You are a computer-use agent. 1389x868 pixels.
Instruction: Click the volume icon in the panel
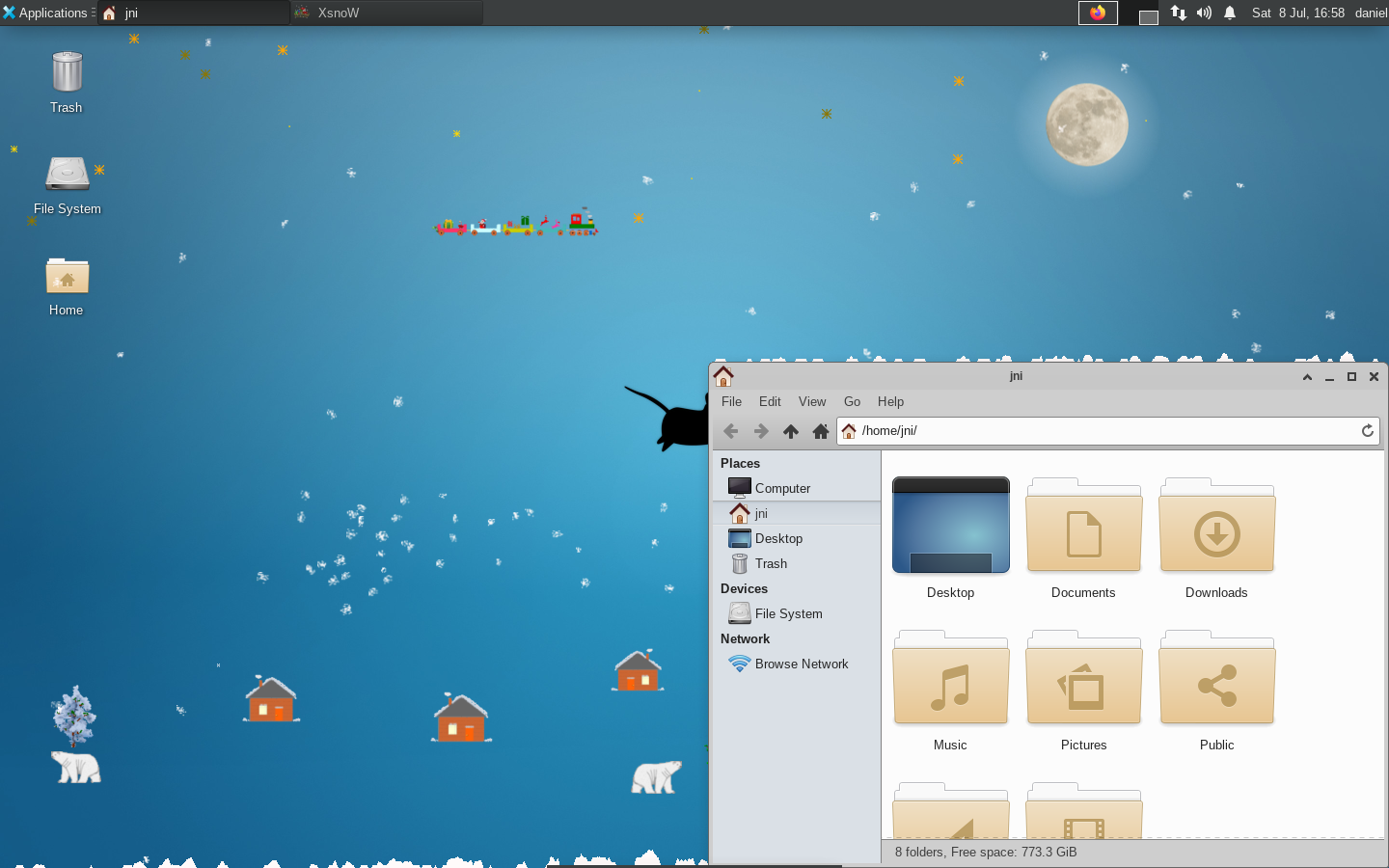pyautogui.click(x=1204, y=13)
